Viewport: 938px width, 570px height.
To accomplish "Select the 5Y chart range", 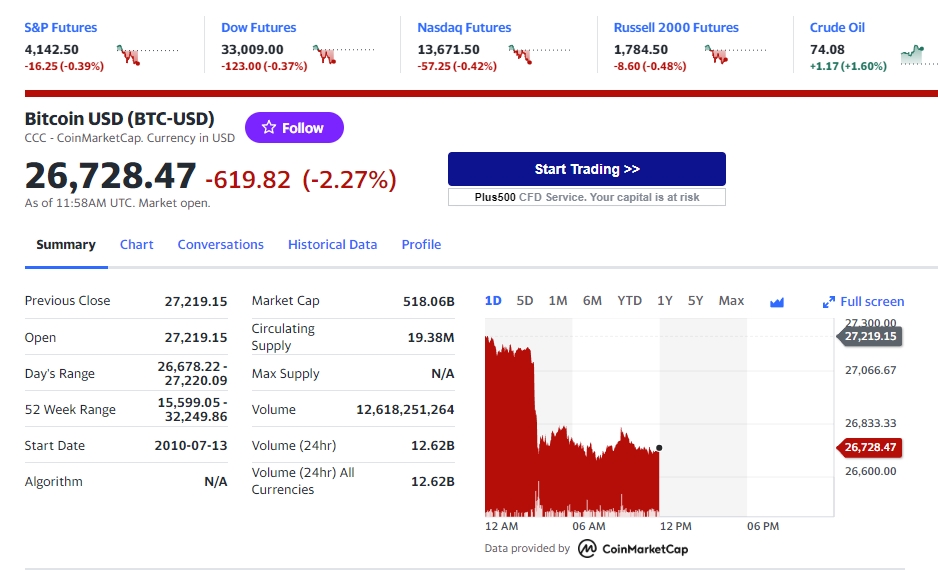I will [695, 301].
